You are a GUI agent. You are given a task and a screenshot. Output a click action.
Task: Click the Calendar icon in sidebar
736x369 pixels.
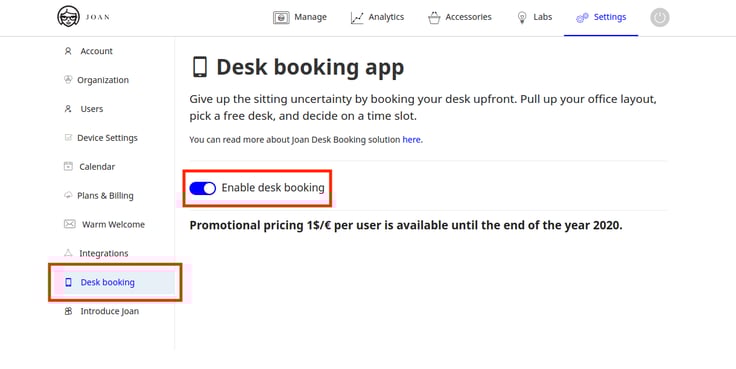(69, 166)
